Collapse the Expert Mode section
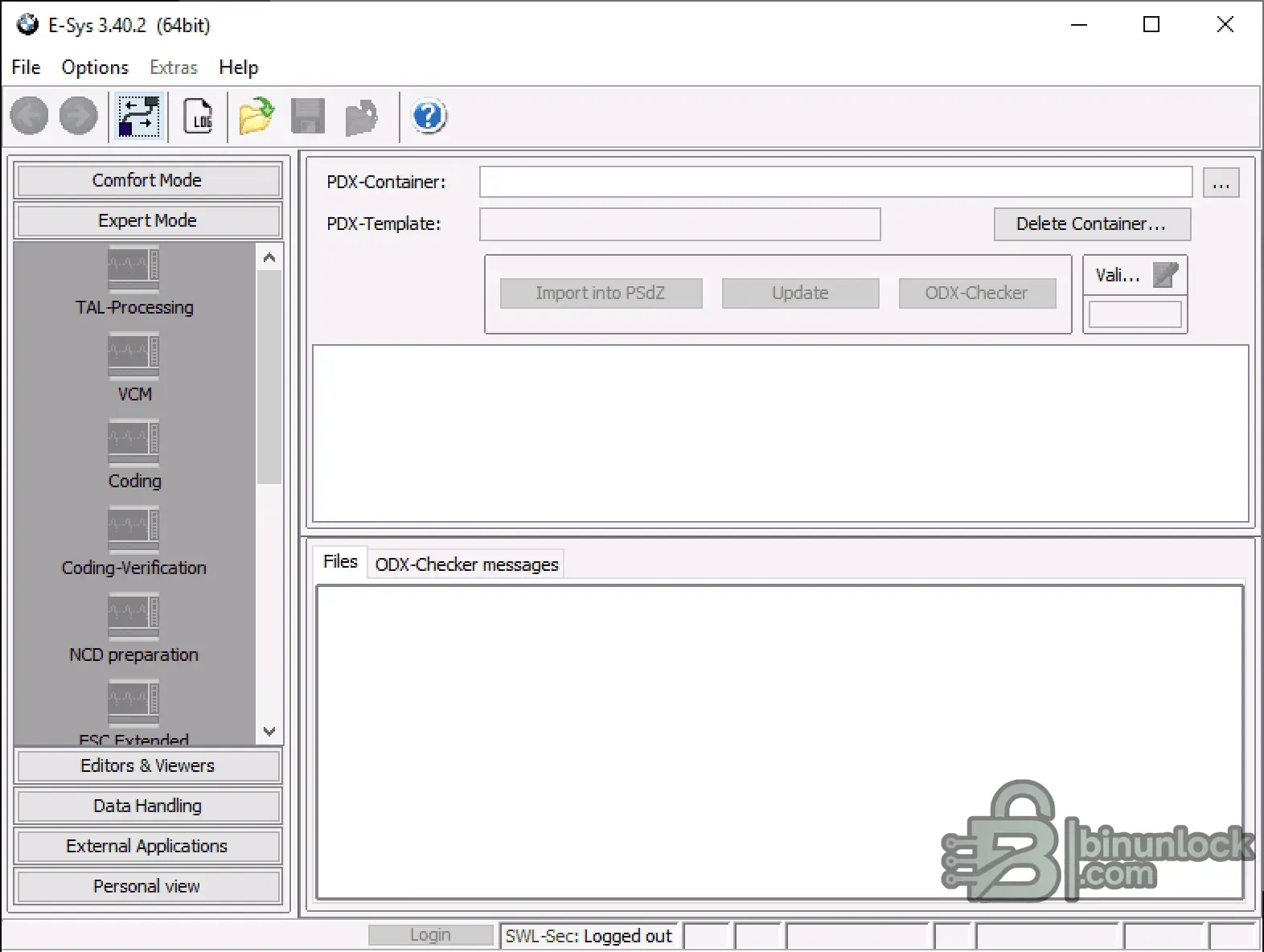The height and width of the screenshot is (952, 1264). pyautogui.click(x=147, y=220)
